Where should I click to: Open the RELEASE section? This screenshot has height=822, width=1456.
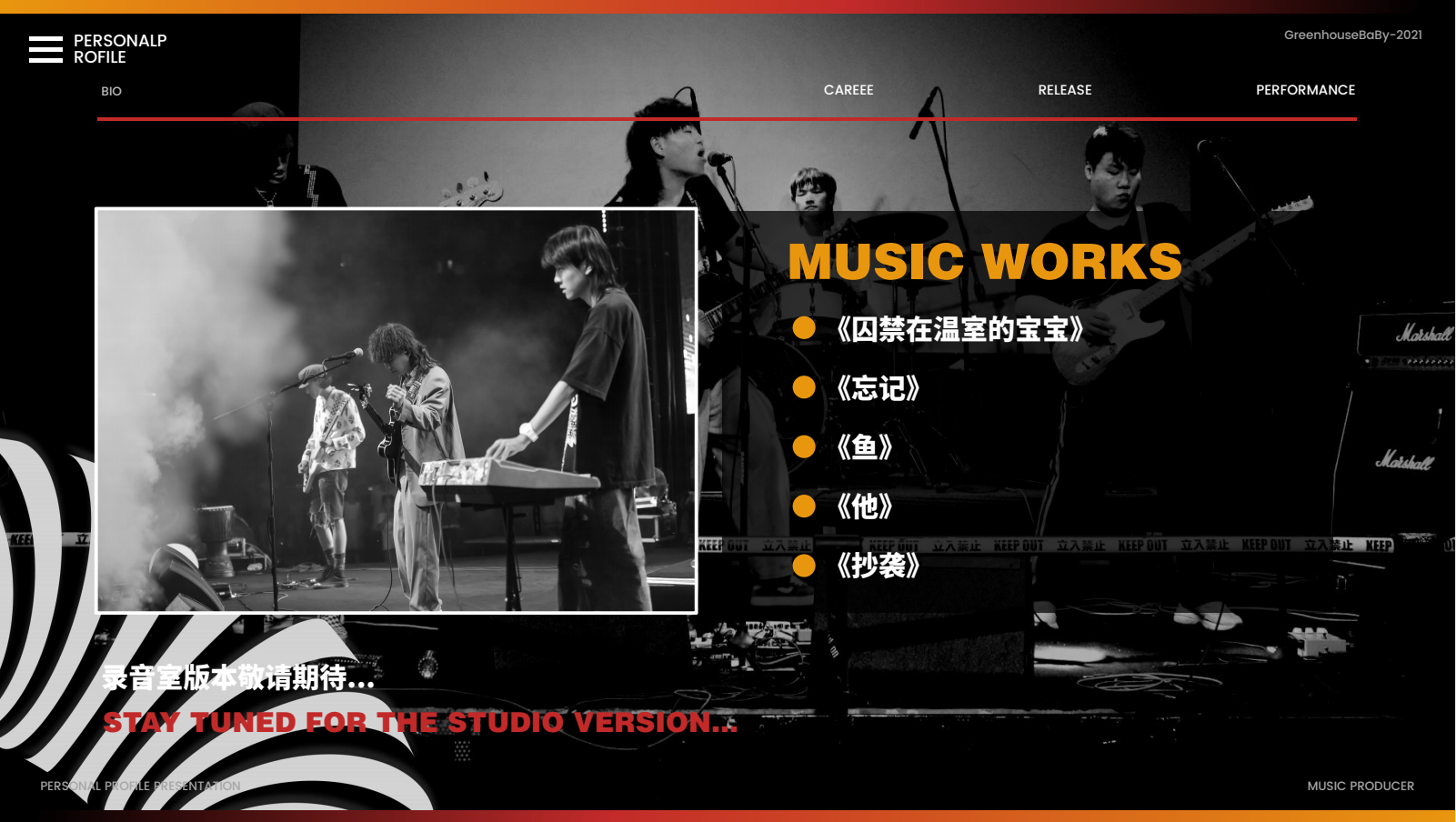click(1065, 90)
